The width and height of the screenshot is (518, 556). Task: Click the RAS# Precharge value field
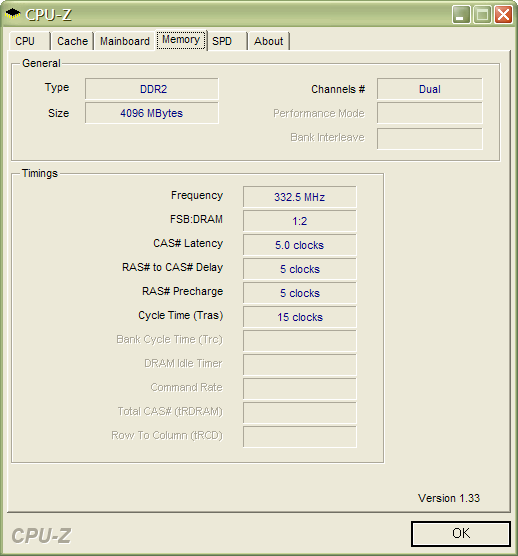[300, 293]
